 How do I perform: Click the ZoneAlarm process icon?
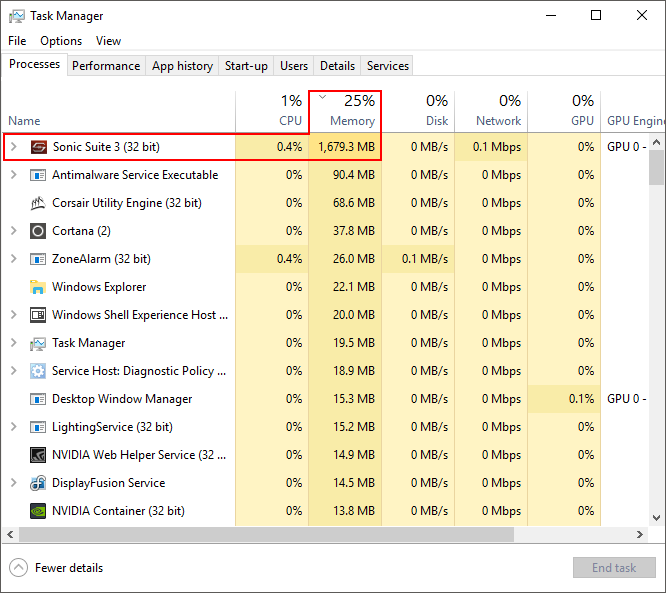pyautogui.click(x=38, y=259)
